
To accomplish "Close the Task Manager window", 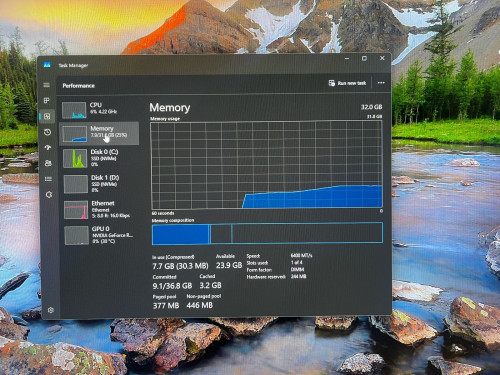I will [x=382, y=58].
